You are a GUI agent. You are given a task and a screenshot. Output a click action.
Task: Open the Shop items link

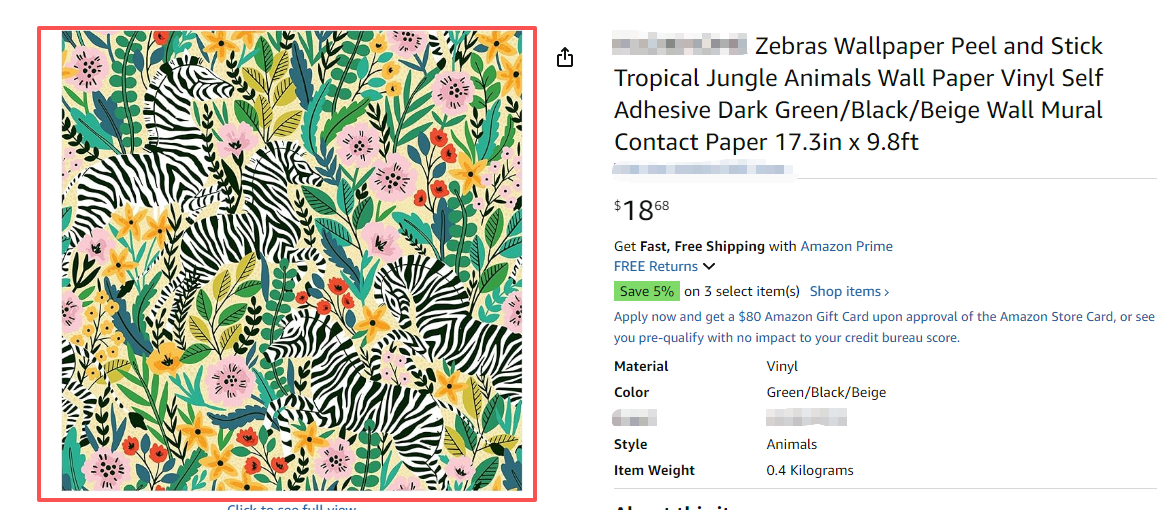845,291
